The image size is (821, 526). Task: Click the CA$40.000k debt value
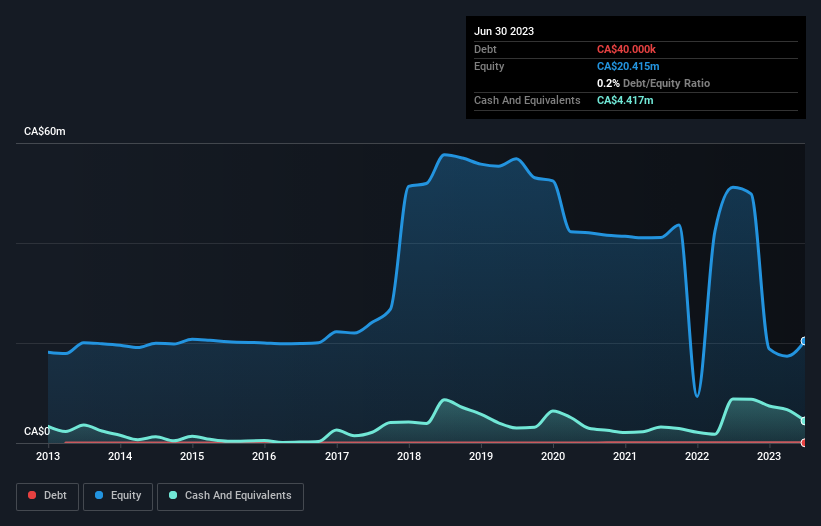(626, 49)
